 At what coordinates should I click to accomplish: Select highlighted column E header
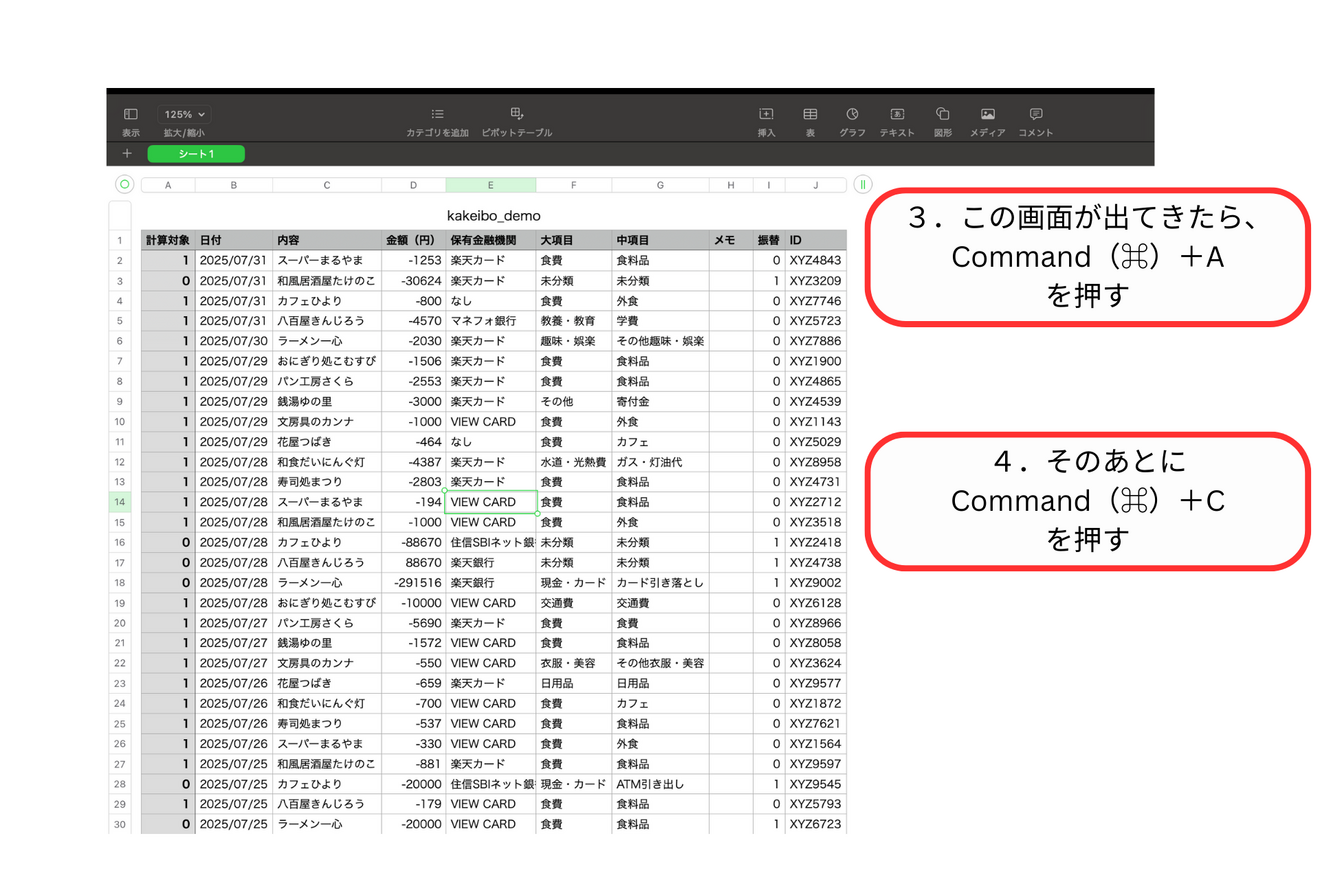pyautogui.click(x=491, y=185)
